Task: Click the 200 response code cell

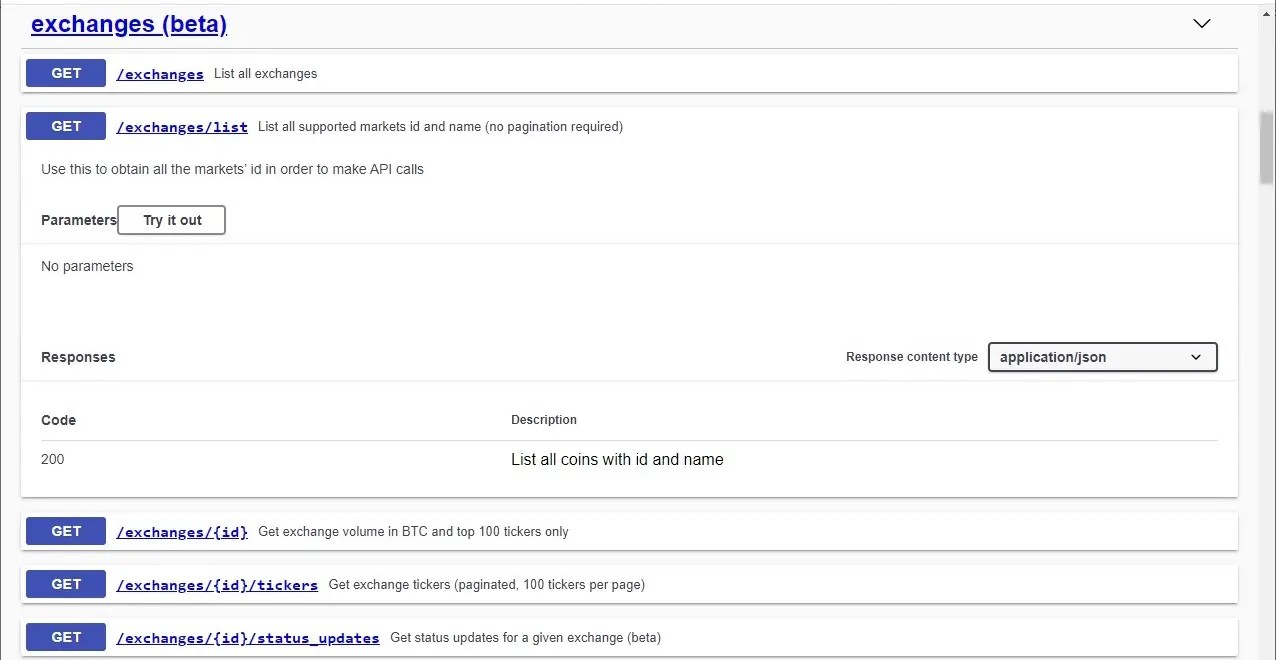Action: (x=53, y=459)
